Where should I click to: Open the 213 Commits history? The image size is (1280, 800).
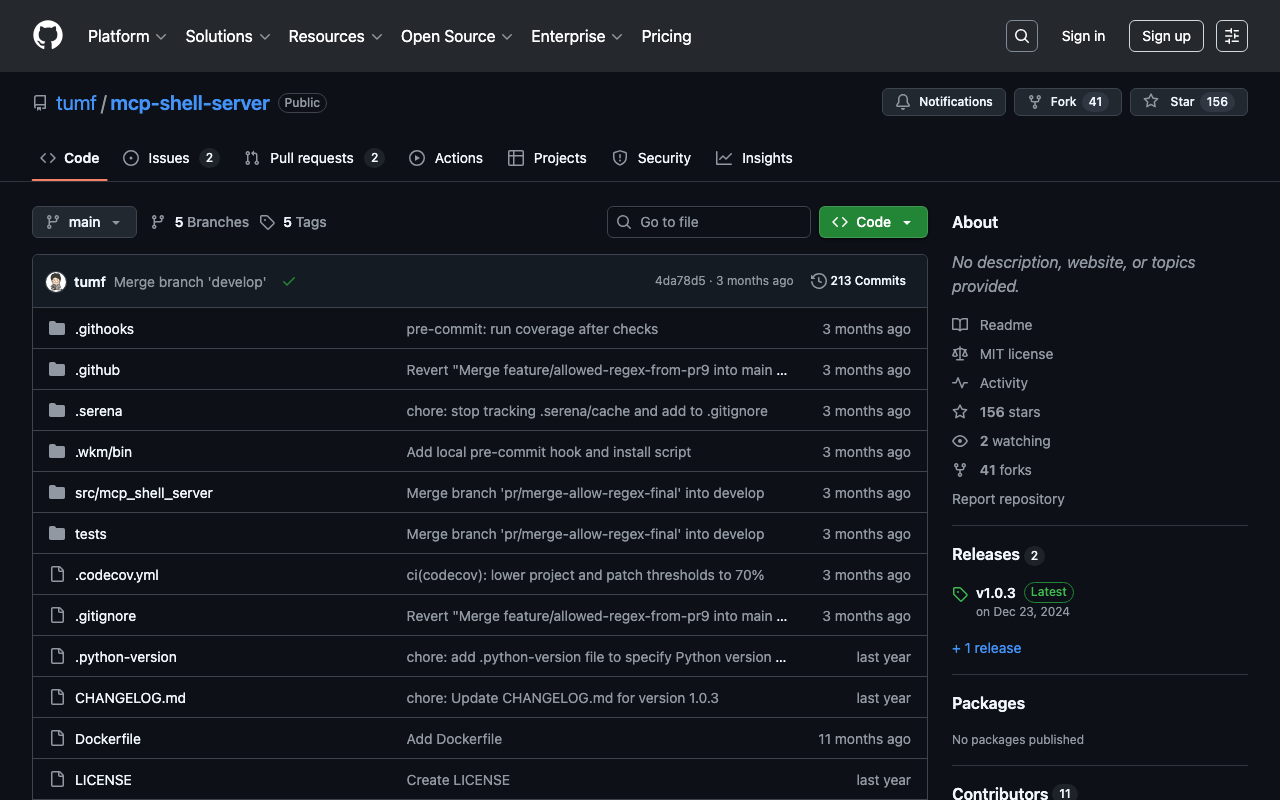point(858,281)
